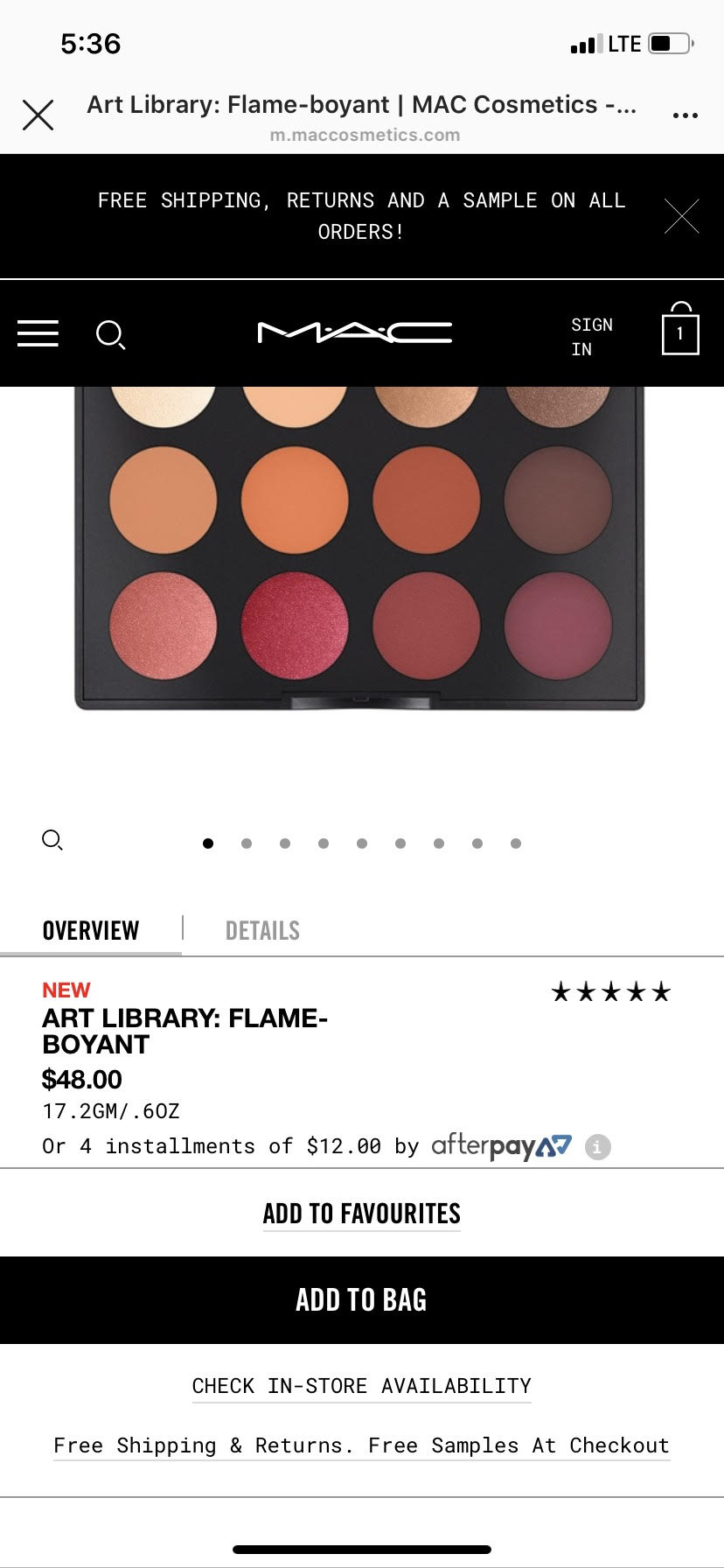The height and width of the screenshot is (1568, 724).
Task: Add palette to favourites
Action: [x=362, y=1214]
